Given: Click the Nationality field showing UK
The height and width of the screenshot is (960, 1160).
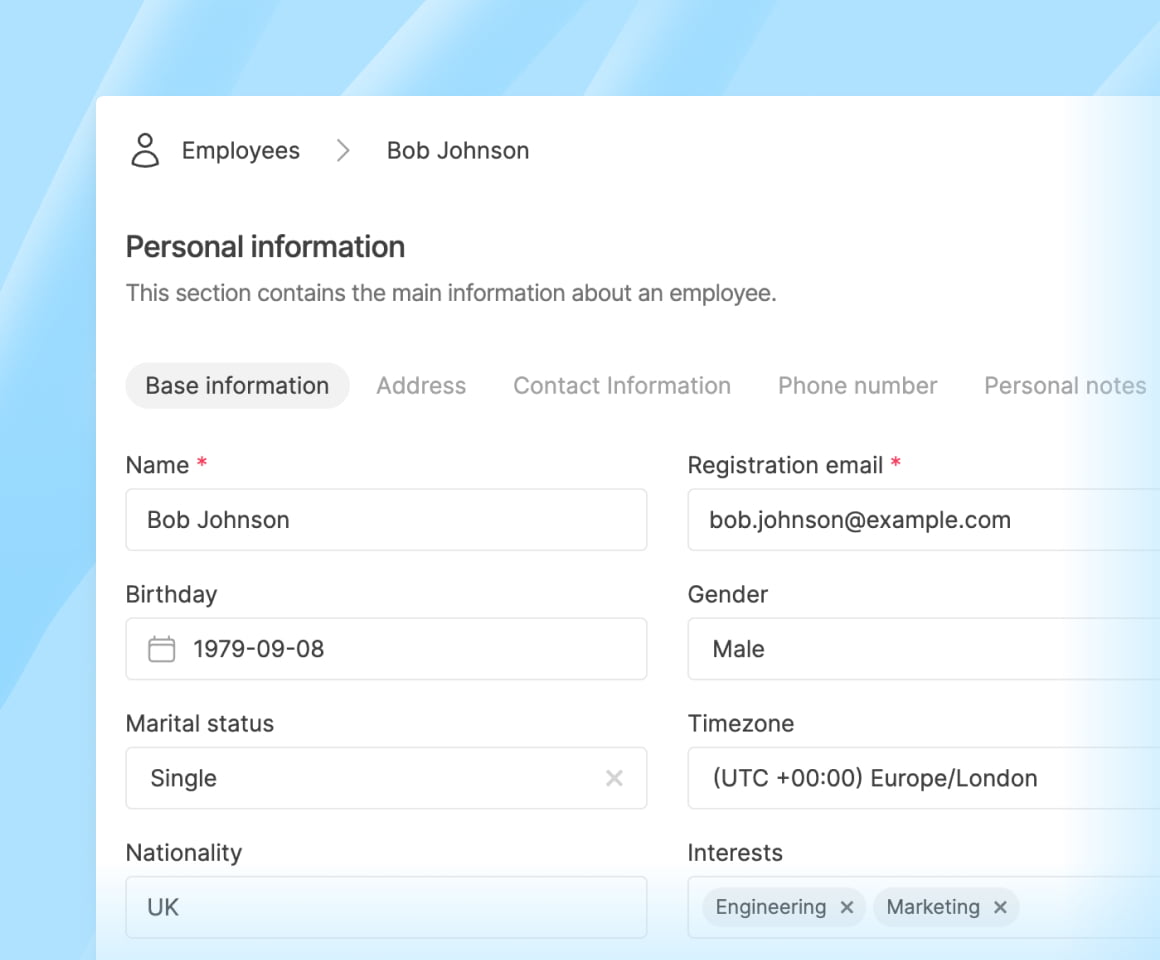Looking at the screenshot, I should coord(386,907).
